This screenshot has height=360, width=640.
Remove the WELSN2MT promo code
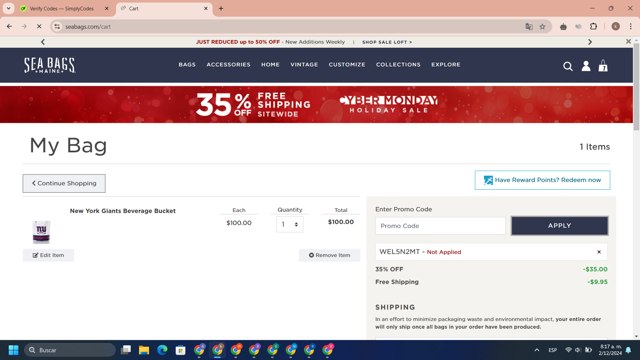[599, 252]
